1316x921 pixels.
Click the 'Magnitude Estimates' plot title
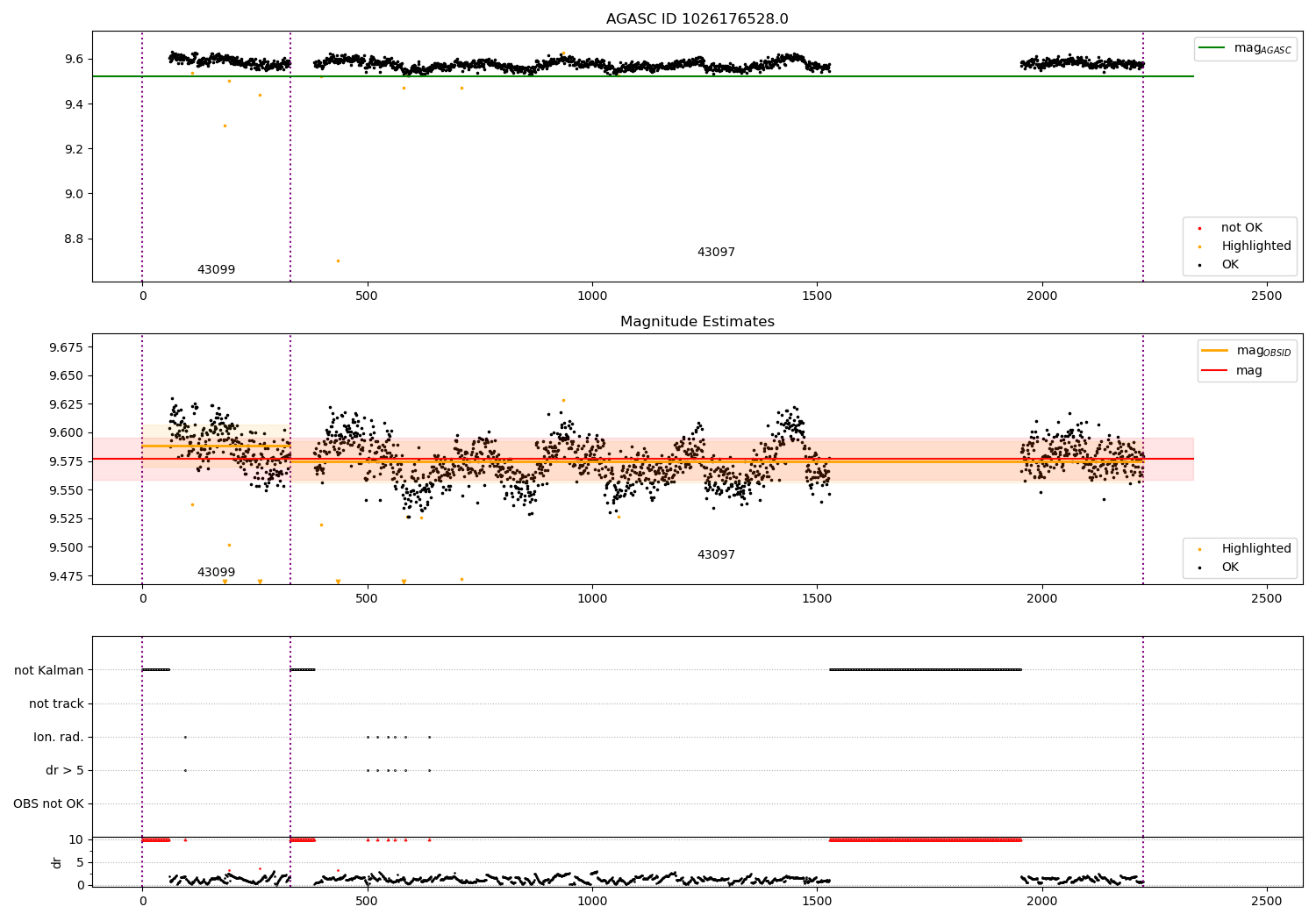(x=697, y=322)
